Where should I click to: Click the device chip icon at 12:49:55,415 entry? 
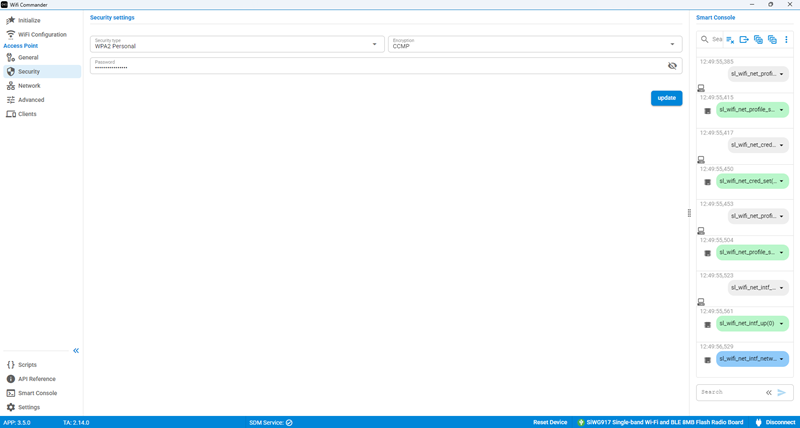[708, 111]
